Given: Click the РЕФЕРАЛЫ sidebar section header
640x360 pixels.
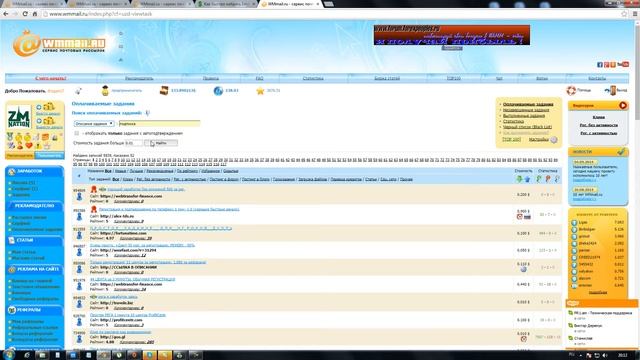Looking at the screenshot, I should click(x=35, y=310).
